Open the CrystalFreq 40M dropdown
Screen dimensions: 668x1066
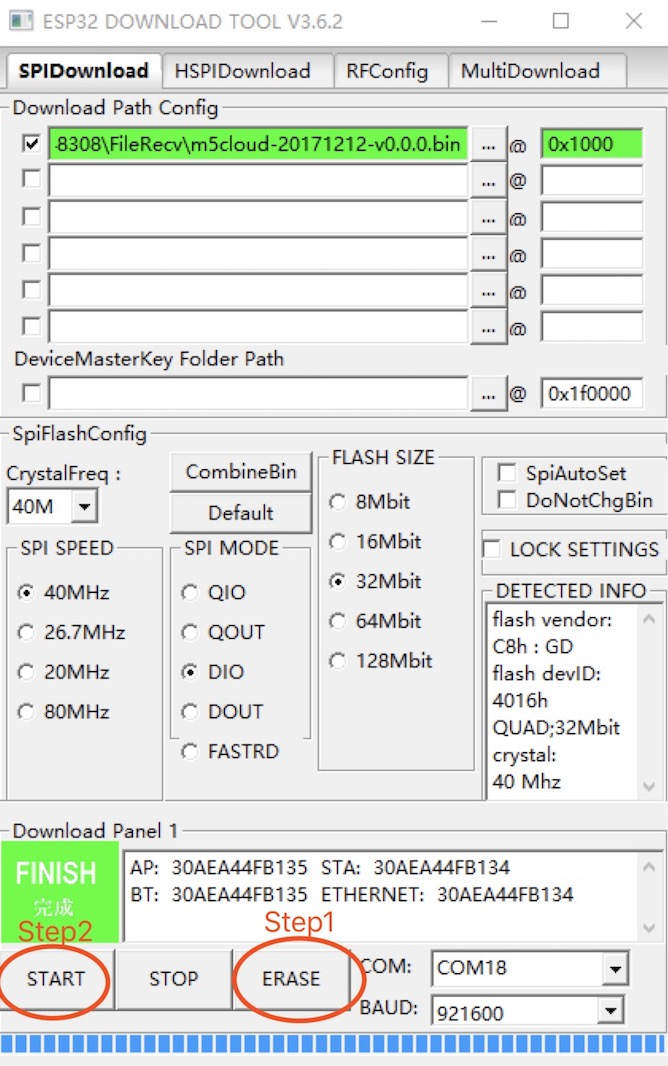(85, 506)
